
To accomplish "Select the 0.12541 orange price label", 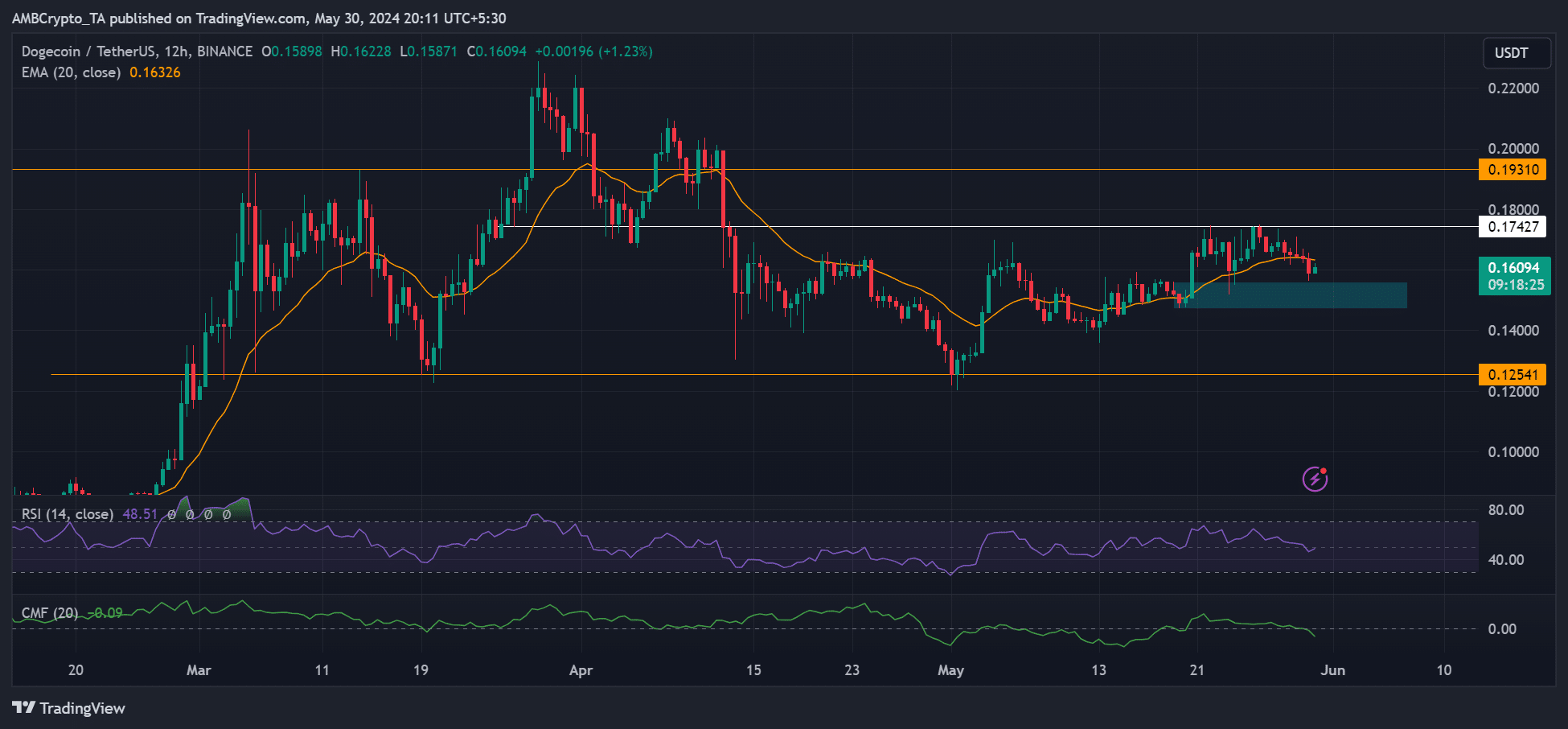I will click(1513, 375).
